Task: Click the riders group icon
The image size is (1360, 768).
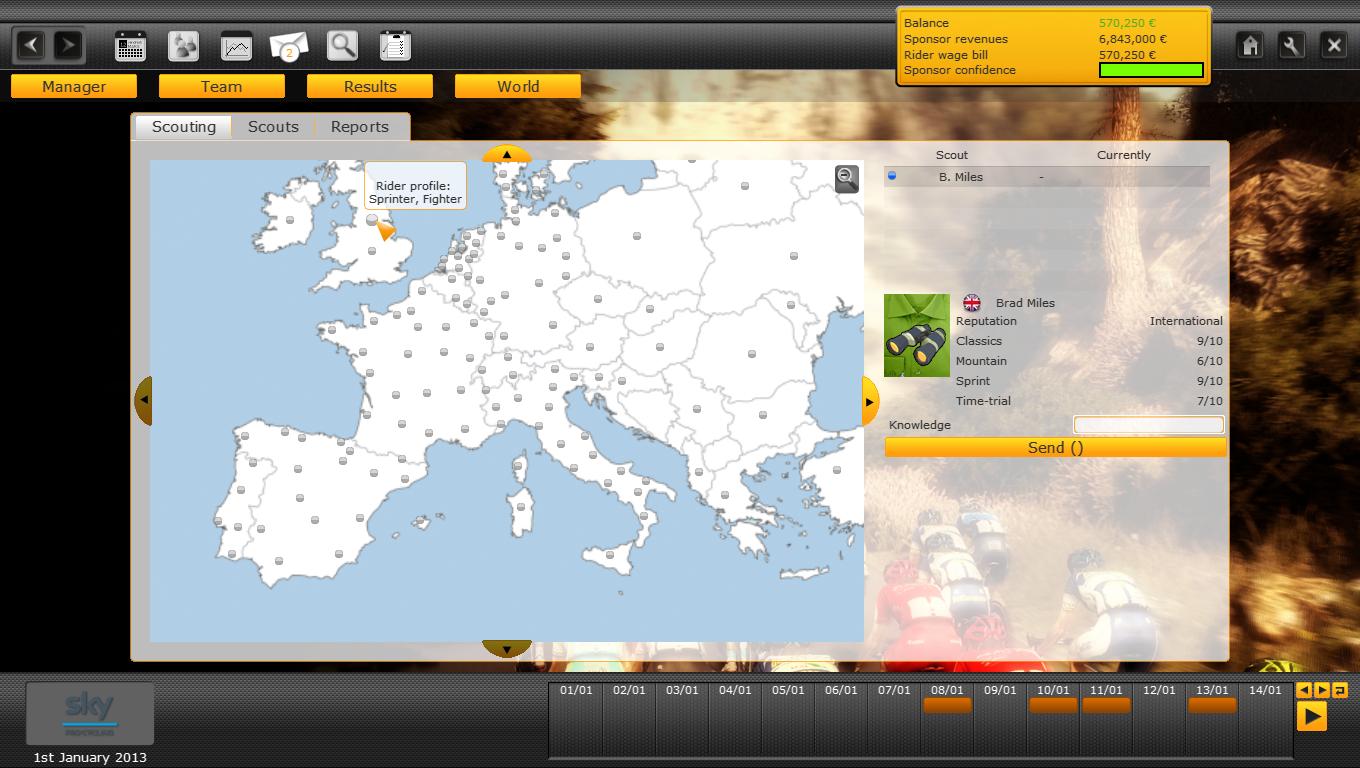Action: (183, 46)
